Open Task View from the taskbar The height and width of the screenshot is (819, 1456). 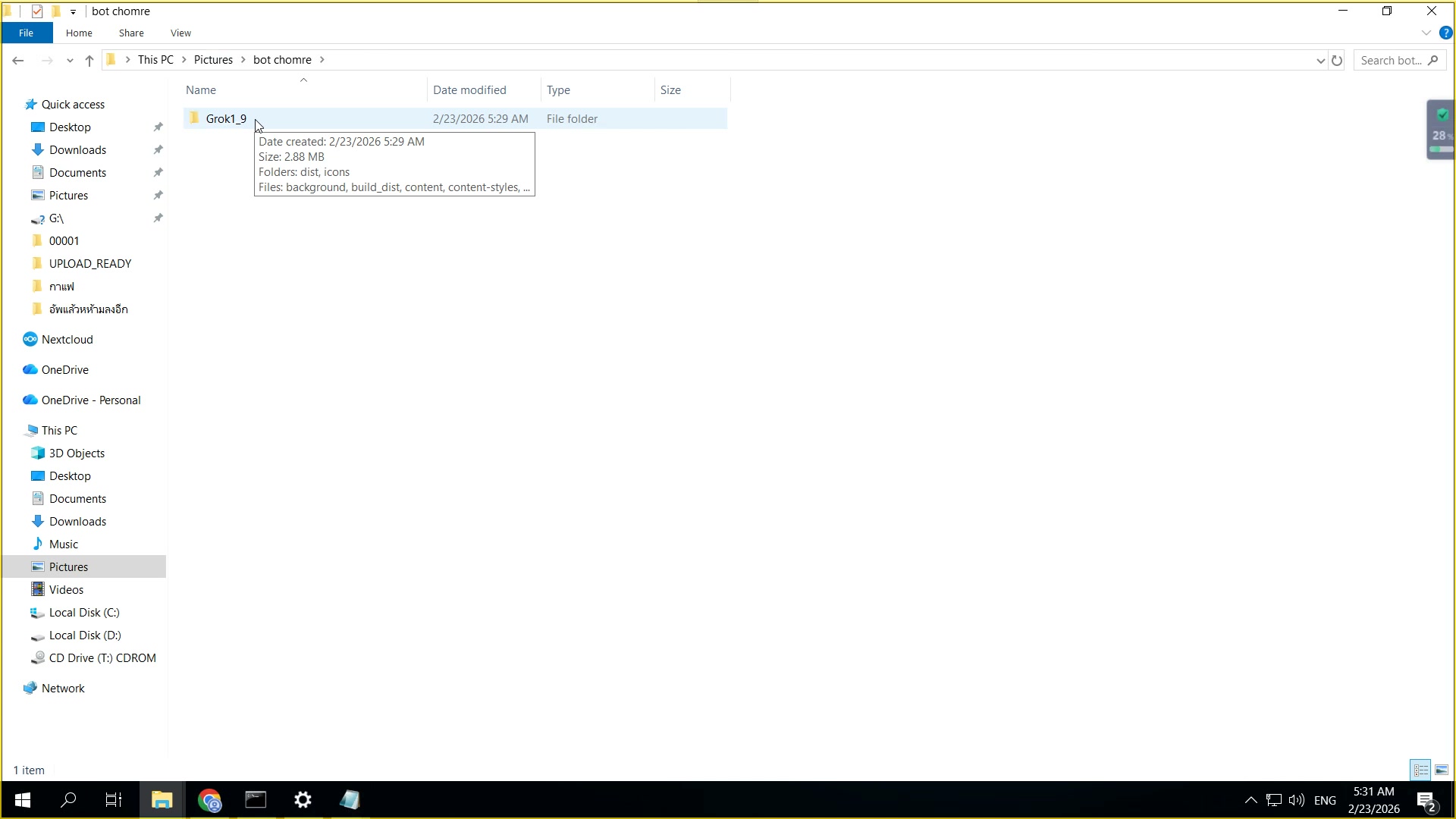(114, 799)
